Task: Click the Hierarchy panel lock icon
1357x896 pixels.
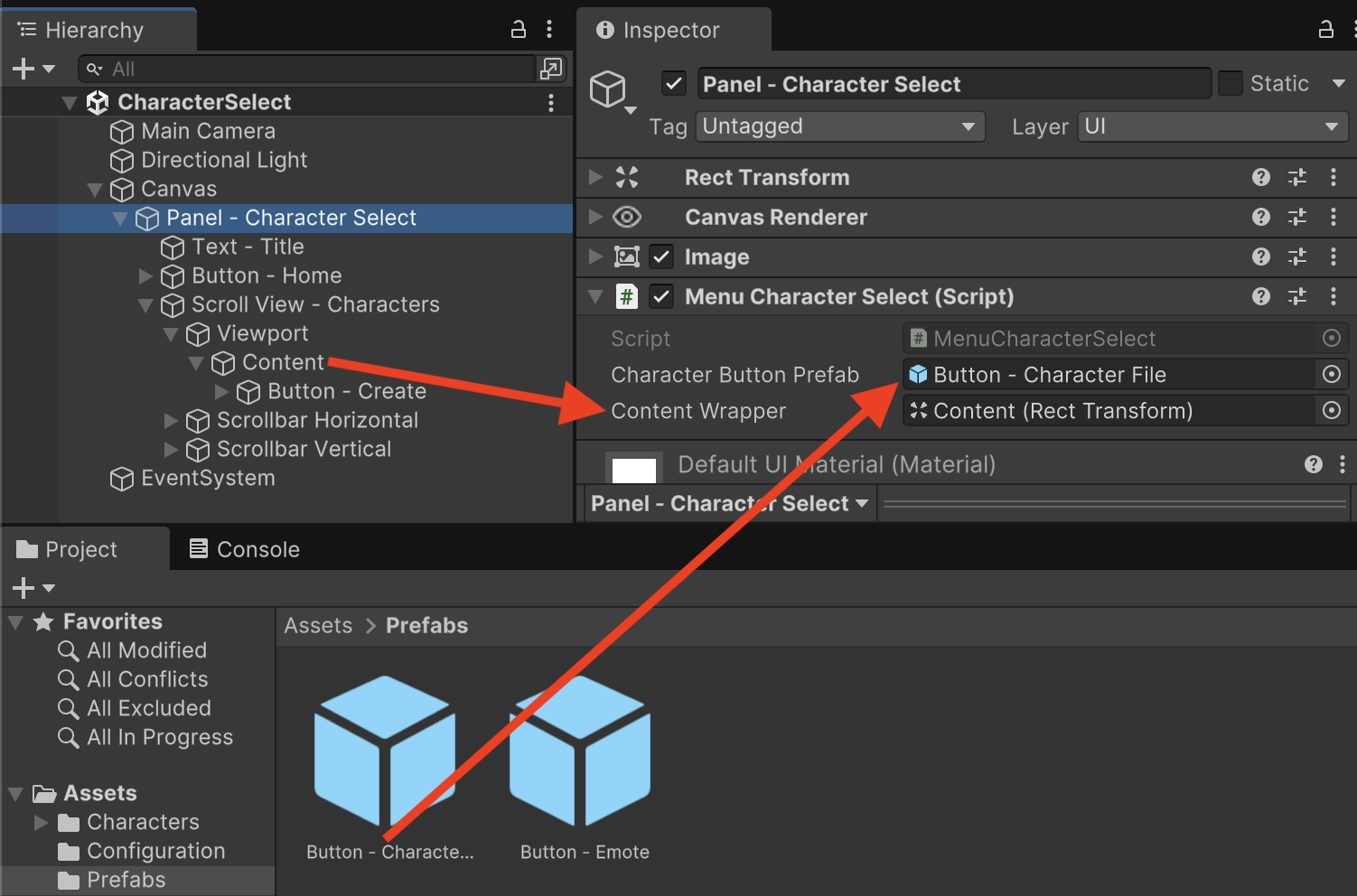Action: click(x=519, y=29)
